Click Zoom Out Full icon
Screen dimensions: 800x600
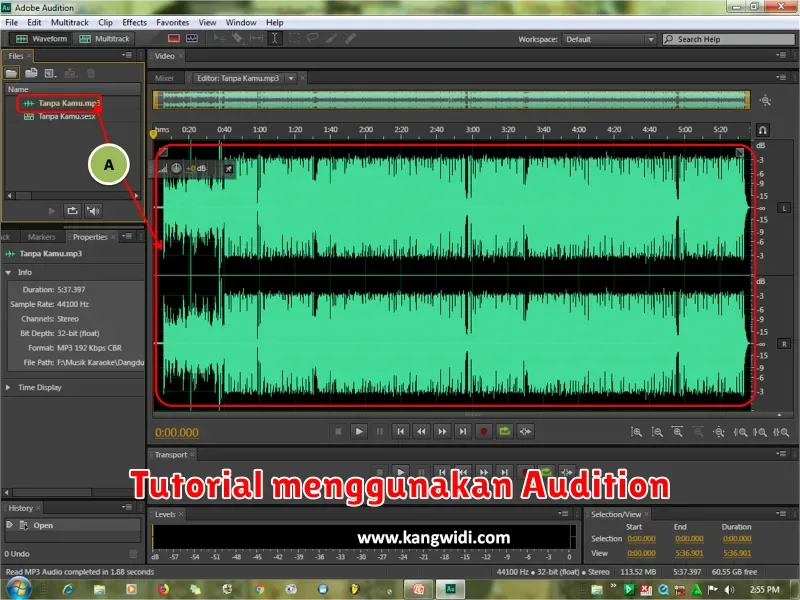click(x=719, y=432)
